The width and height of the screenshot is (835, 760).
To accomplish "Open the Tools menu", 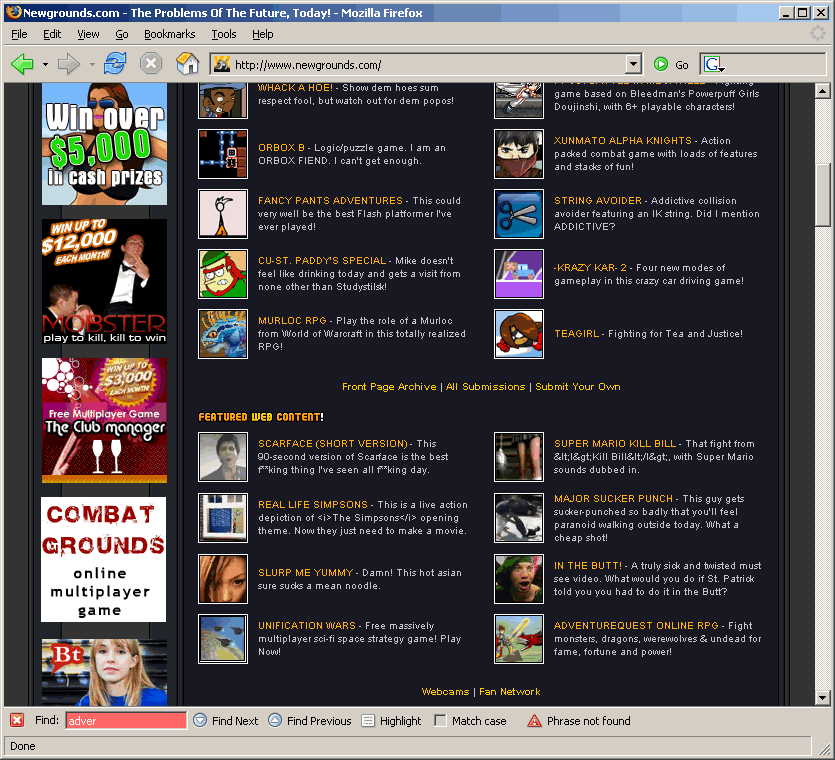I will point(224,34).
